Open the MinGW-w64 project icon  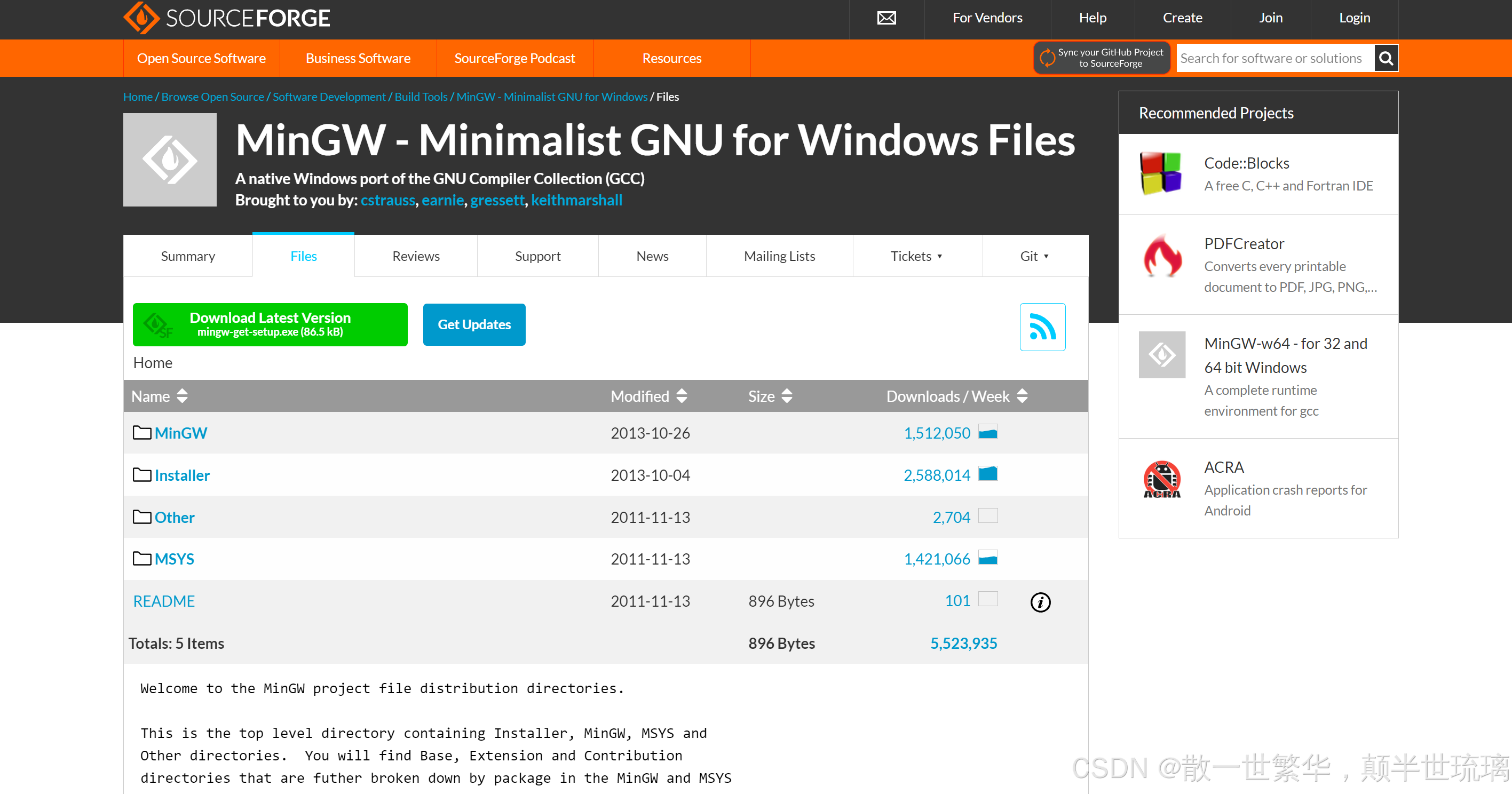(1162, 354)
